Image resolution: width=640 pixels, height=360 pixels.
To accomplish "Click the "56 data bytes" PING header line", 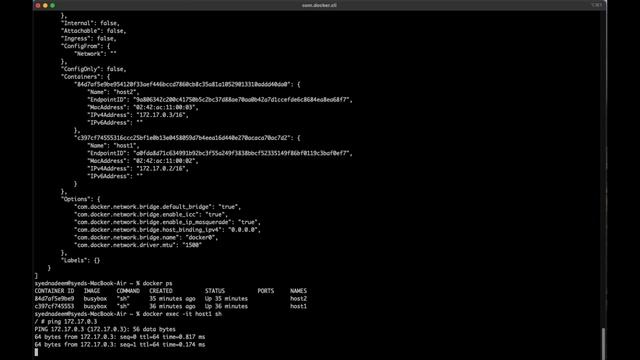I will pyautogui.click(x=105, y=329).
